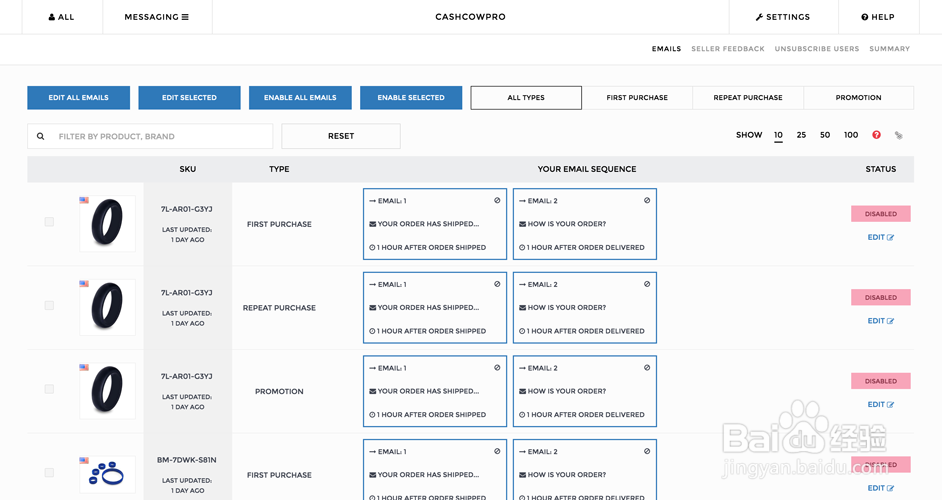
Task: Show 25 rows per page
Action: click(x=801, y=135)
